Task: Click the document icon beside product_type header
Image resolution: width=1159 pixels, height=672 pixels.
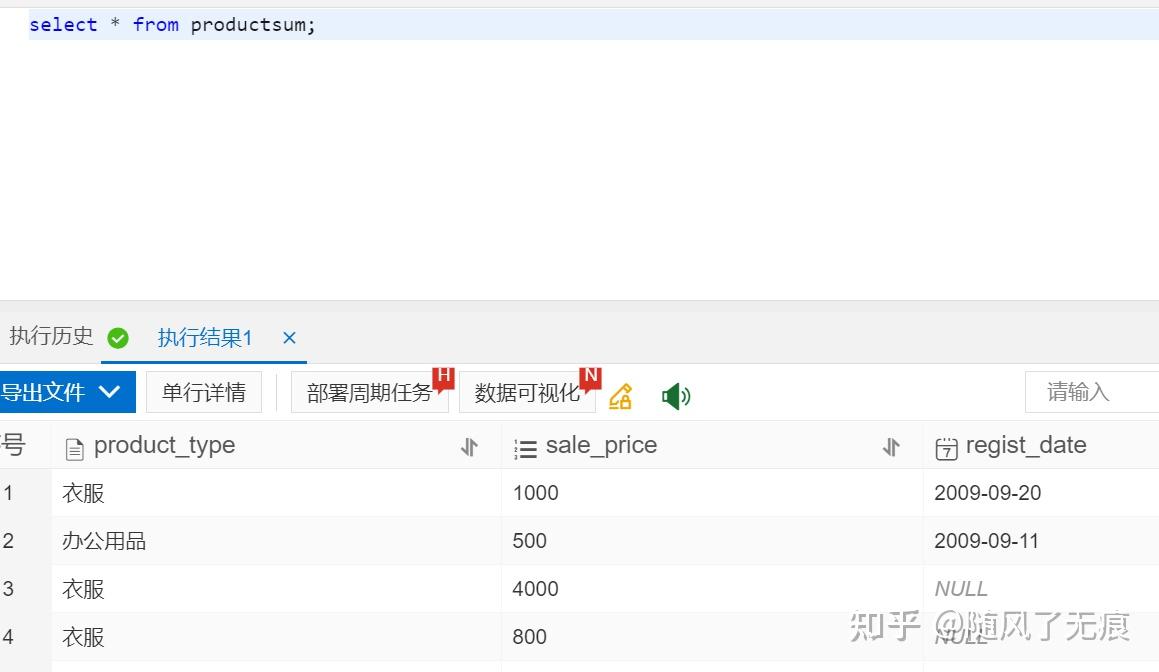Action: pos(74,447)
